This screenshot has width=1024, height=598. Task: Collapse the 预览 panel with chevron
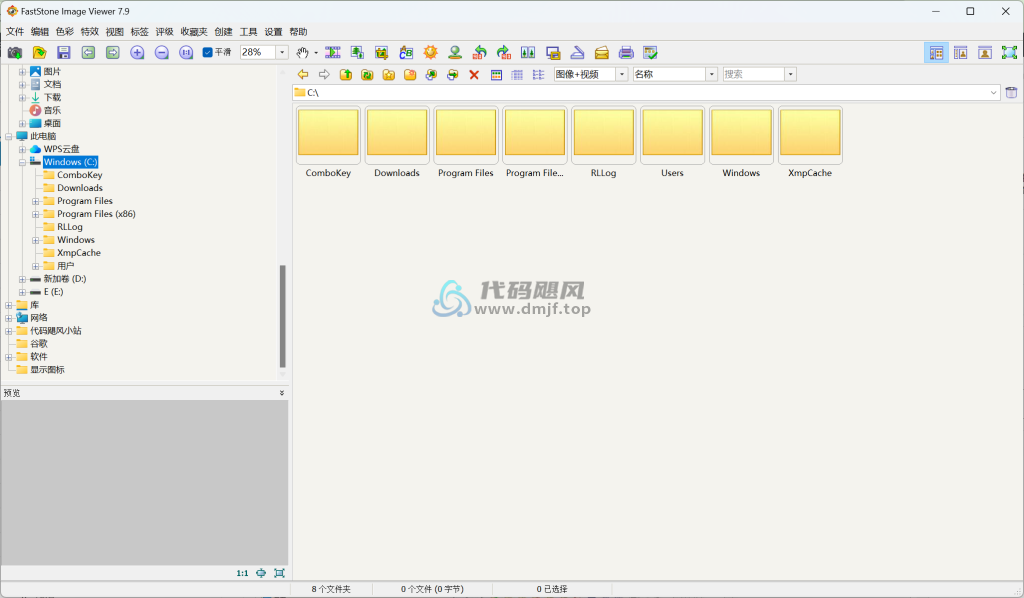click(282, 393)
